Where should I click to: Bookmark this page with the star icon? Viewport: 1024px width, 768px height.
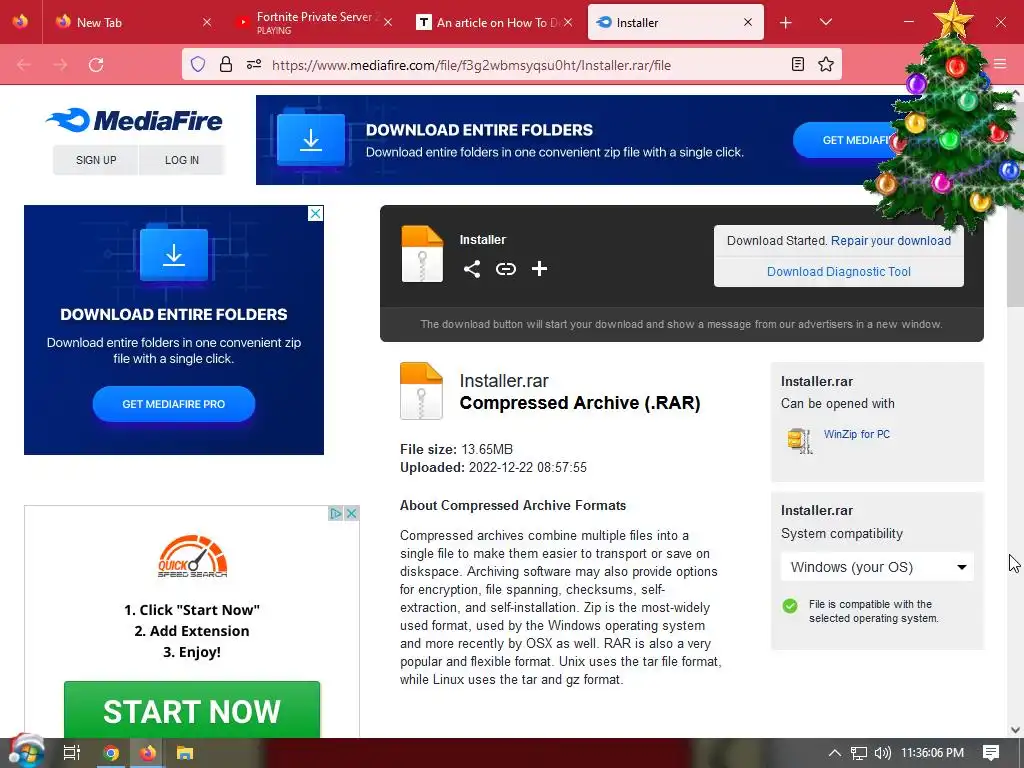coord(826,64)
